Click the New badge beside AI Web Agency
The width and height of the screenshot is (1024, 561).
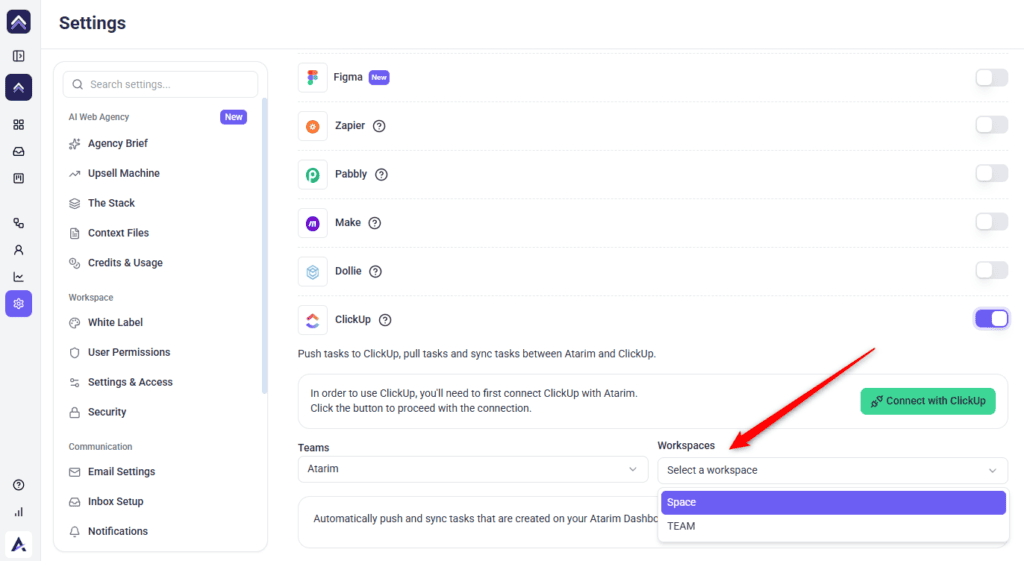[233, 117]
